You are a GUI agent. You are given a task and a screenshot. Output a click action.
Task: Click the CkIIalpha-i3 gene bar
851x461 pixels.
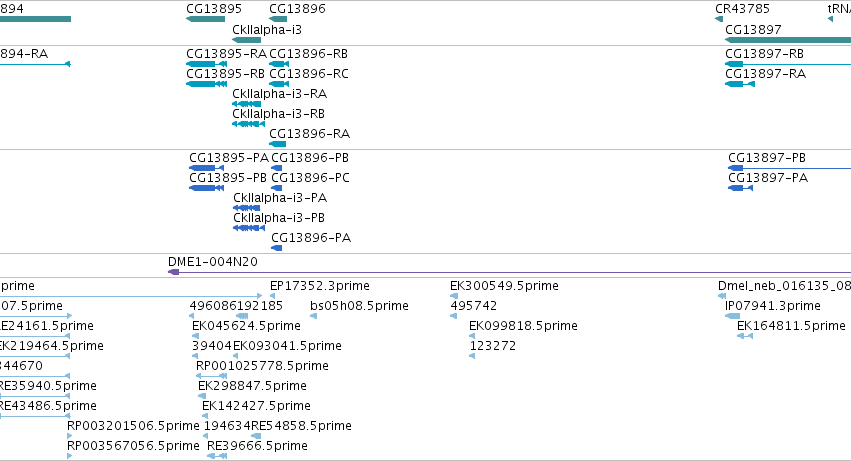pos(246,40)
